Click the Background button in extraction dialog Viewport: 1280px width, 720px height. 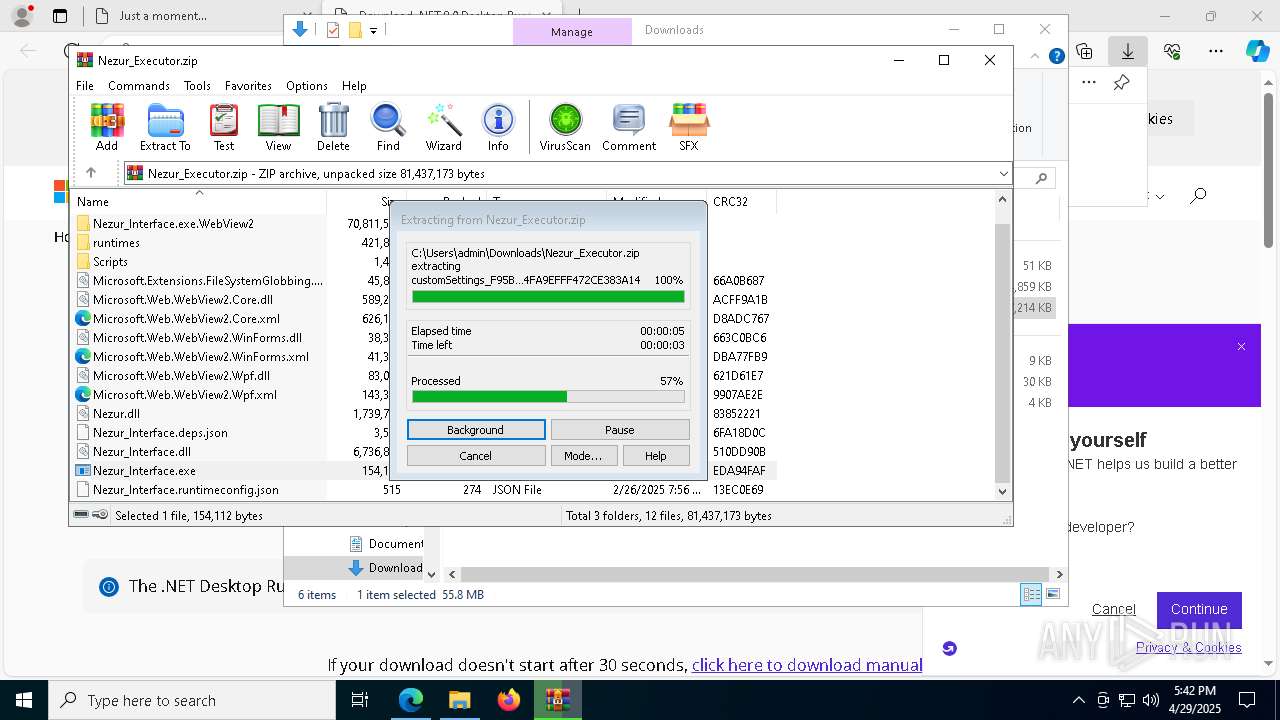(476, 430)
